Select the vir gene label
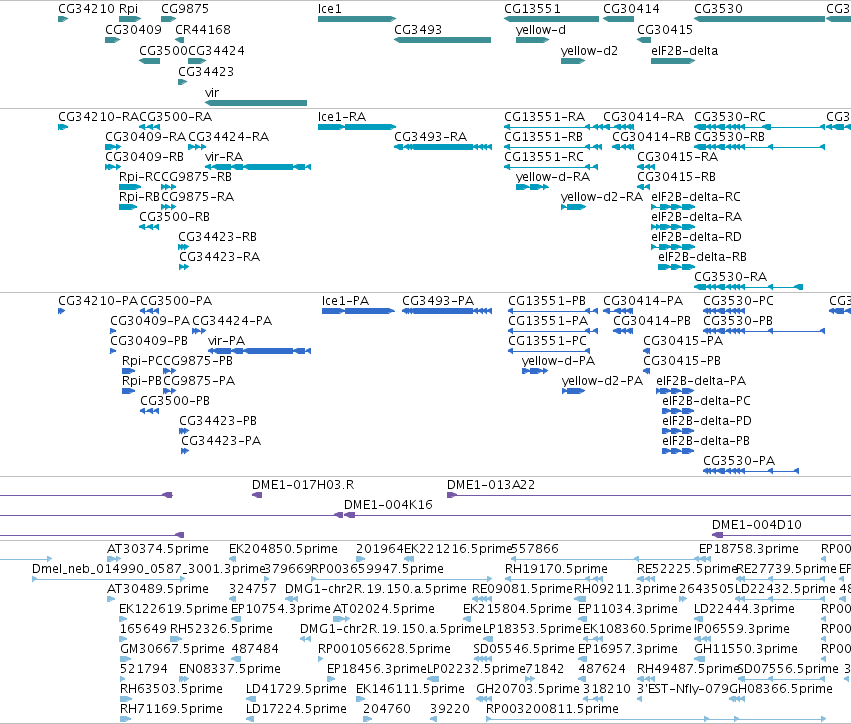 [212, 93]
